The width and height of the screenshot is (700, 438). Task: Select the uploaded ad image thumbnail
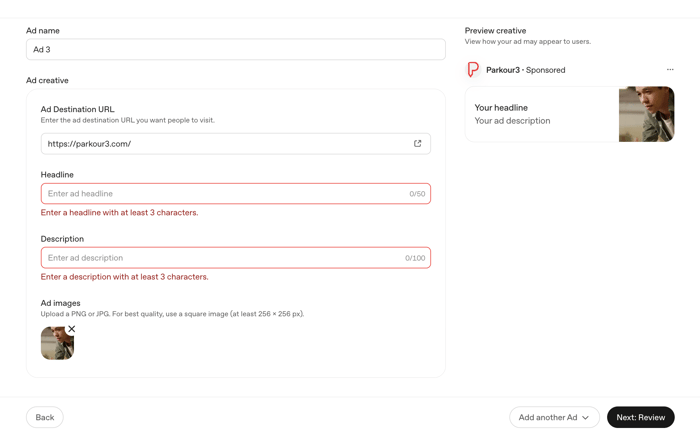[x=57, y=343]
